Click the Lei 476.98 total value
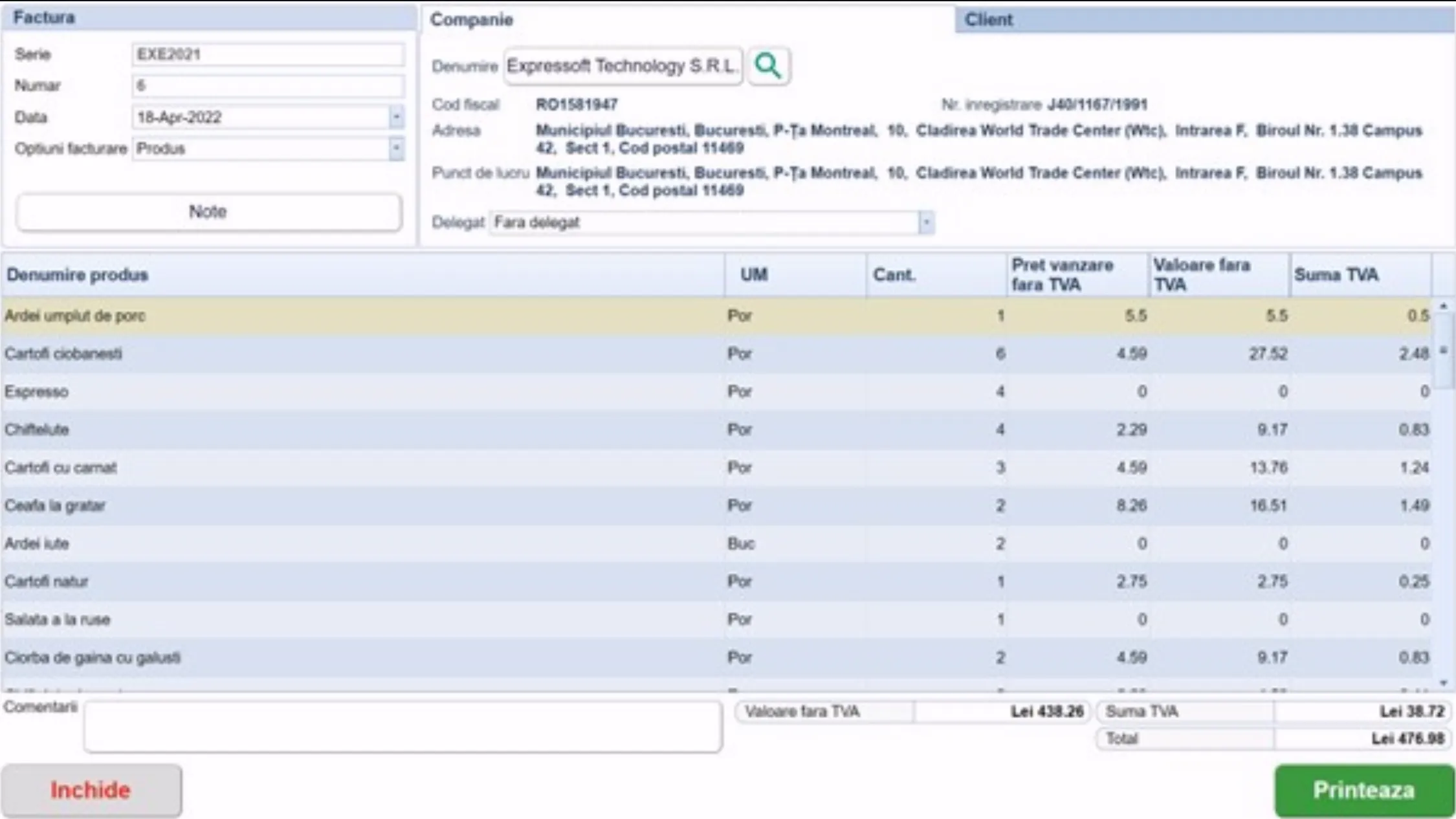 pos(1407,738)
